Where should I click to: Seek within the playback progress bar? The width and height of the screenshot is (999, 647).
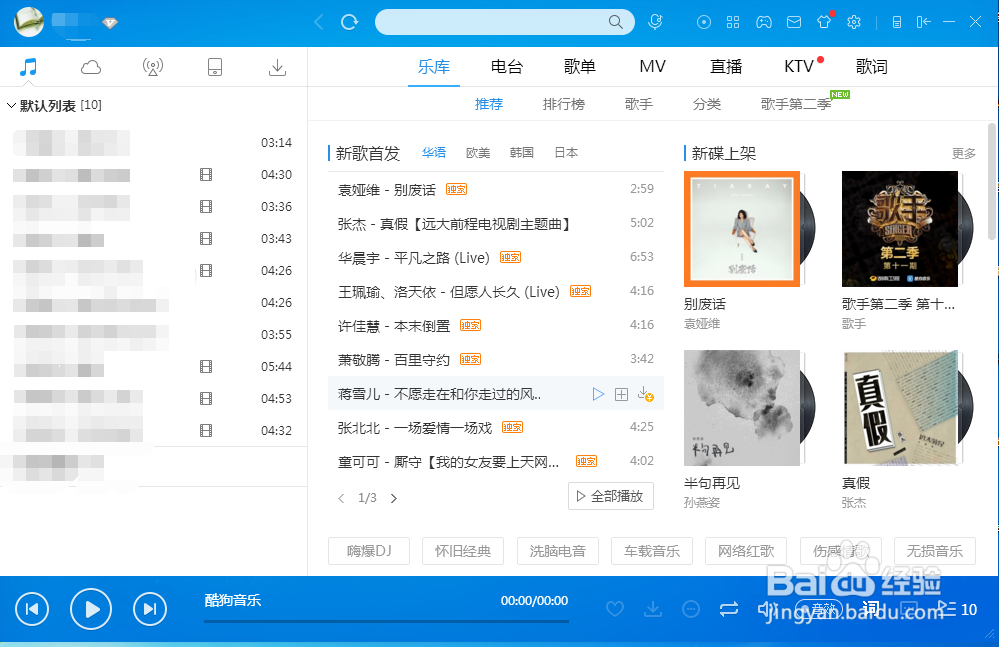[386, 621]
